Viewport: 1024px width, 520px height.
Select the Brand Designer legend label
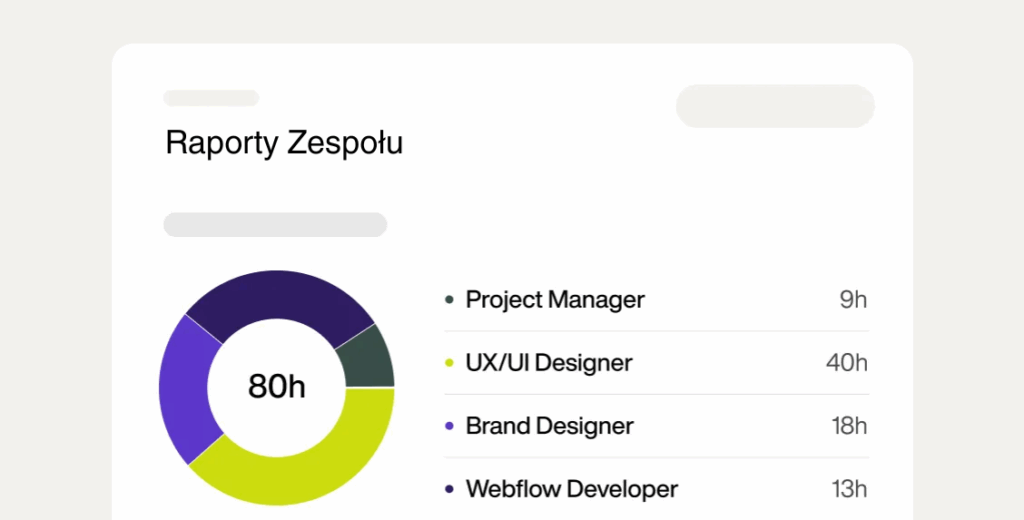(x=549, y=426)
